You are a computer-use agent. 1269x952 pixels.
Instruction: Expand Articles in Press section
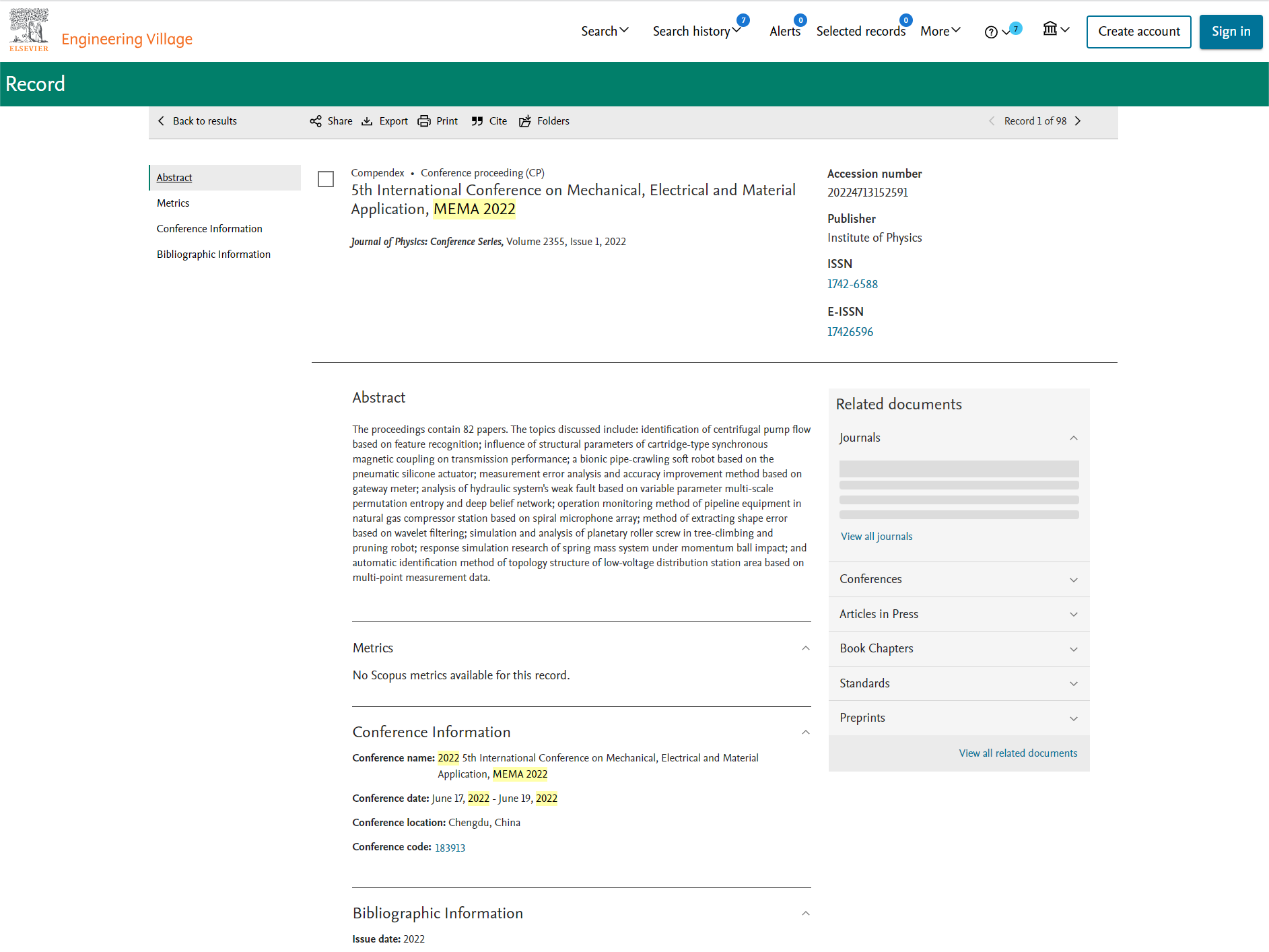tap(959, 614)
